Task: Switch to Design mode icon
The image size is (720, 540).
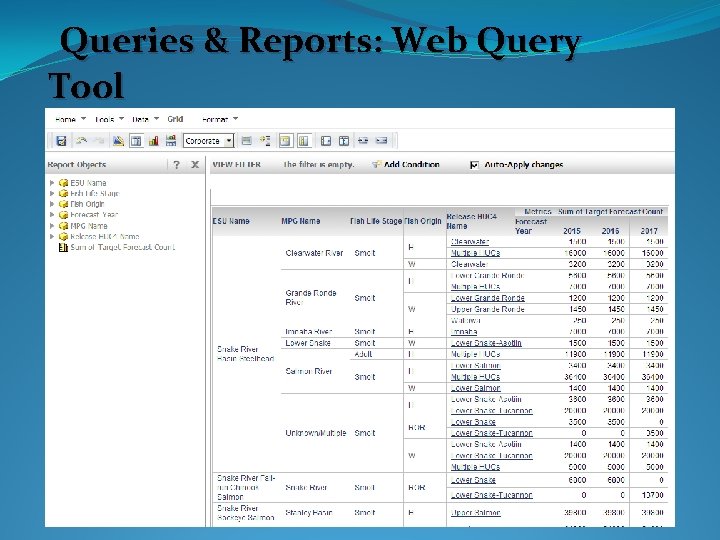Action: pos(118,141)
